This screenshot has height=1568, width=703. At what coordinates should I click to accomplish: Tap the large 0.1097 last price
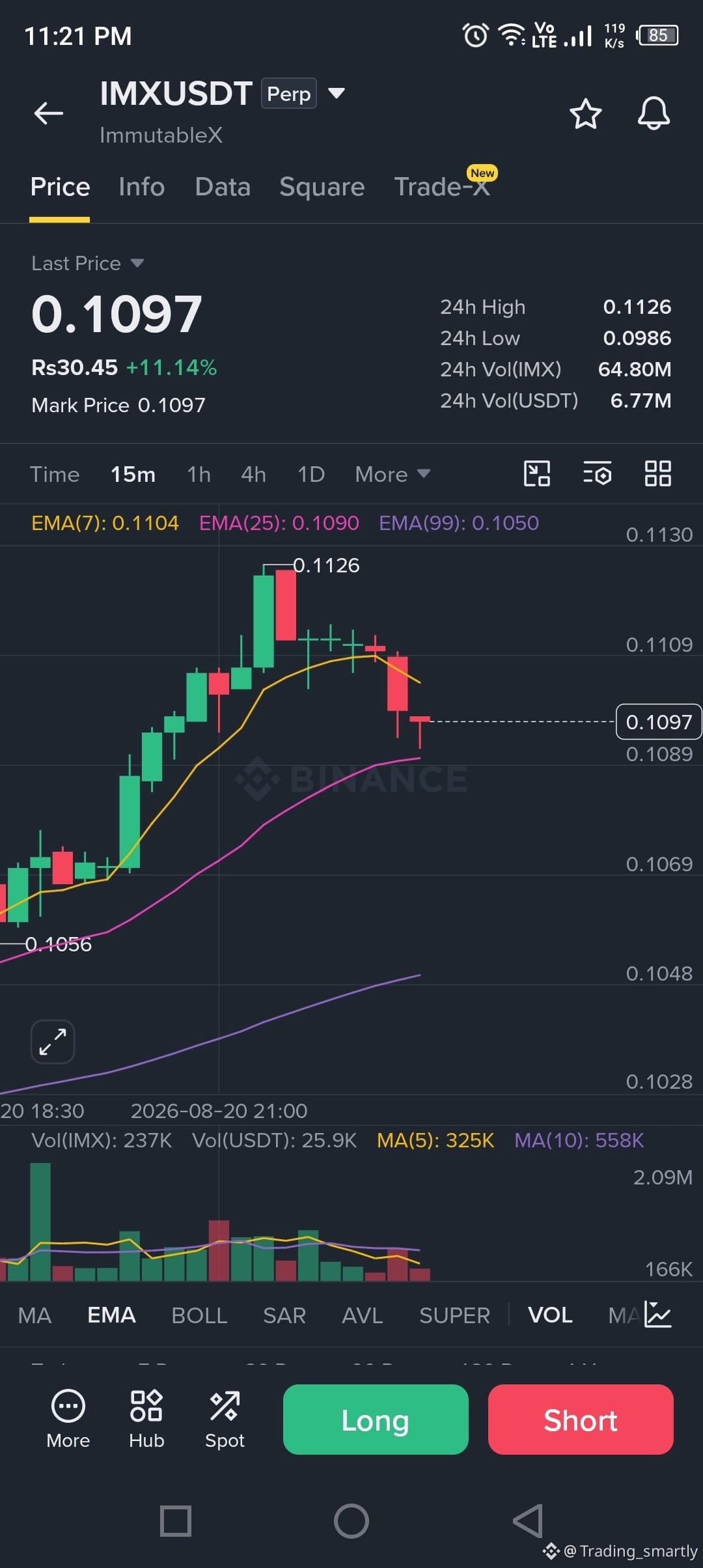pyautogui.click(x=117, y=314)
